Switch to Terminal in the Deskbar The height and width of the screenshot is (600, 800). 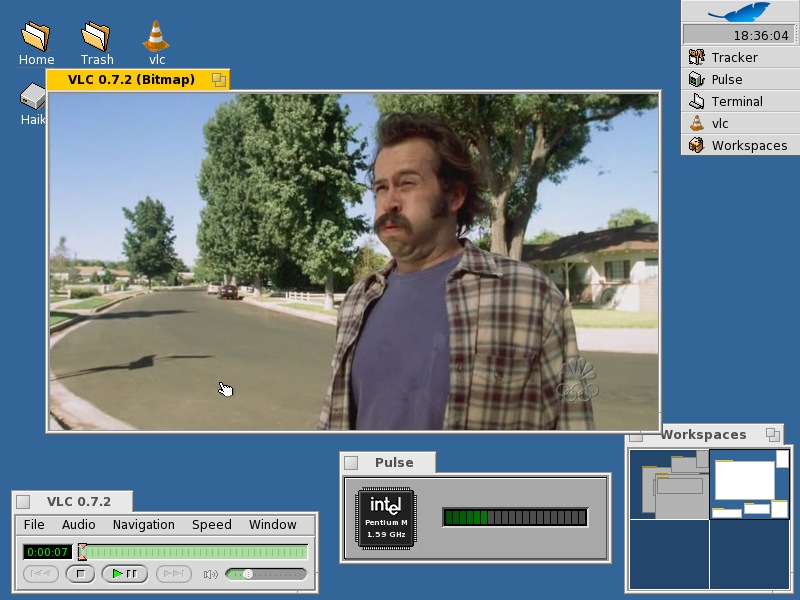pyautogui.click(x=736, y=101)
